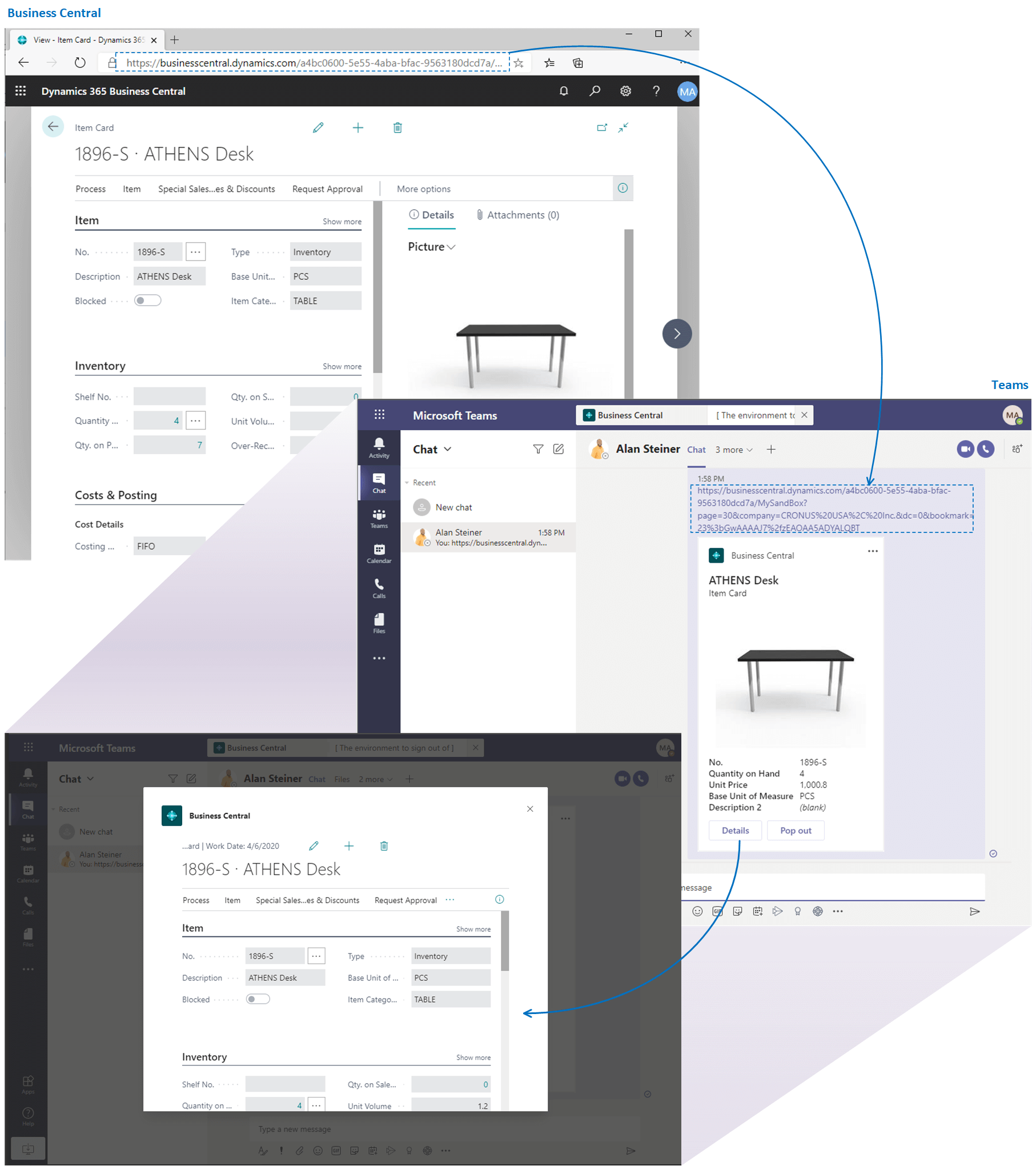
Task: Start video call with Alan Steiner
Action: coord(965,449)
